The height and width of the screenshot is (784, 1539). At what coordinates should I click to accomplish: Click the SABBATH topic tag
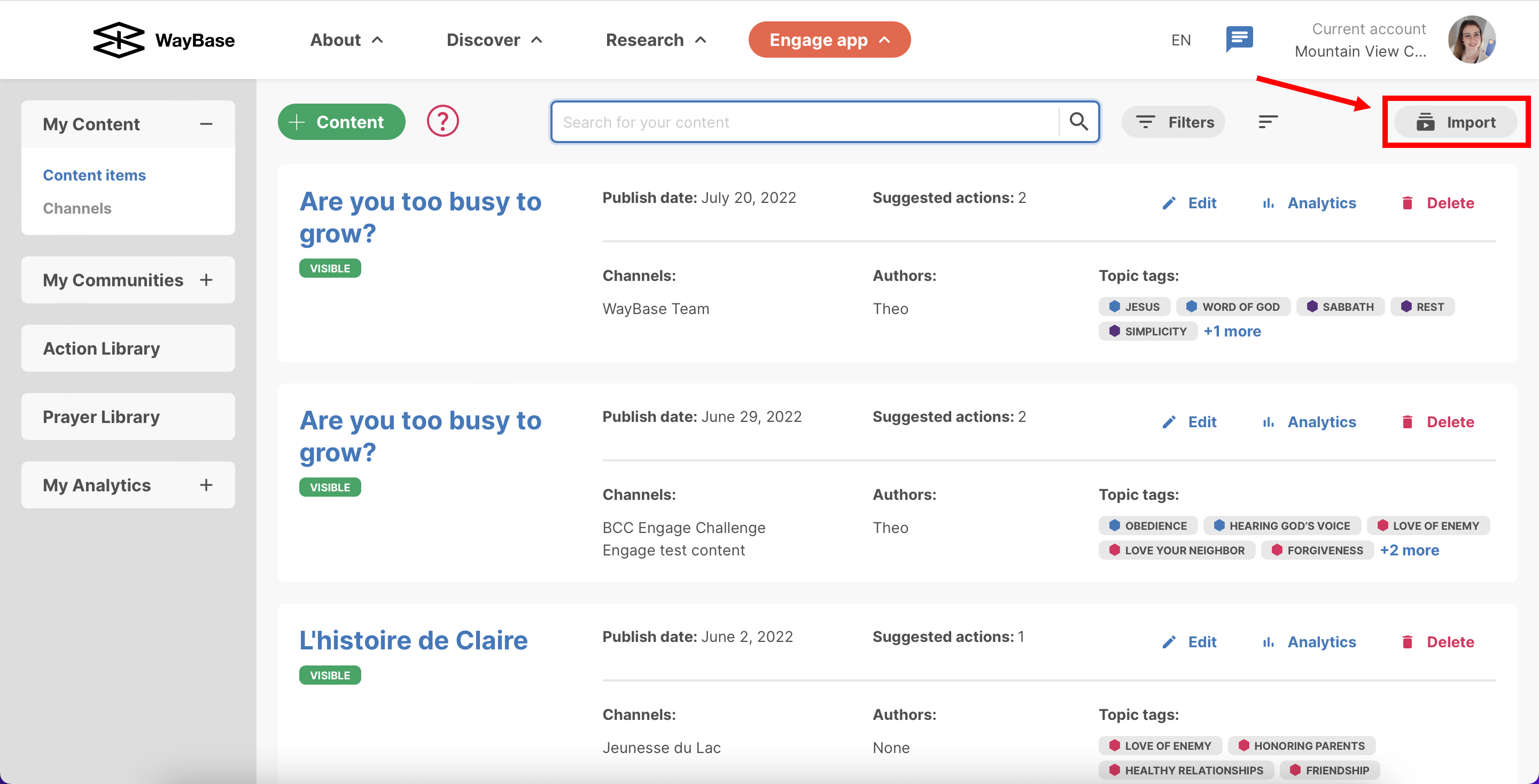(1340, 307)
